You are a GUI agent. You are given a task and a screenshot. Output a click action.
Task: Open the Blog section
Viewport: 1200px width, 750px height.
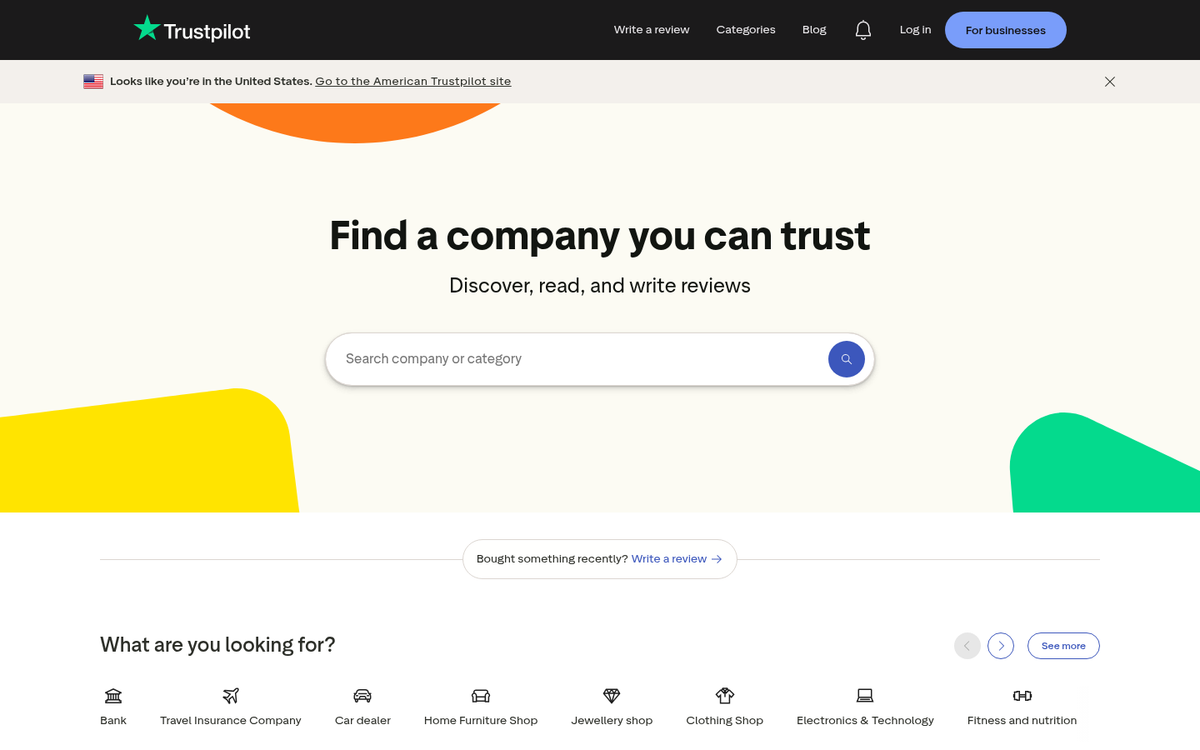[813, 29]
